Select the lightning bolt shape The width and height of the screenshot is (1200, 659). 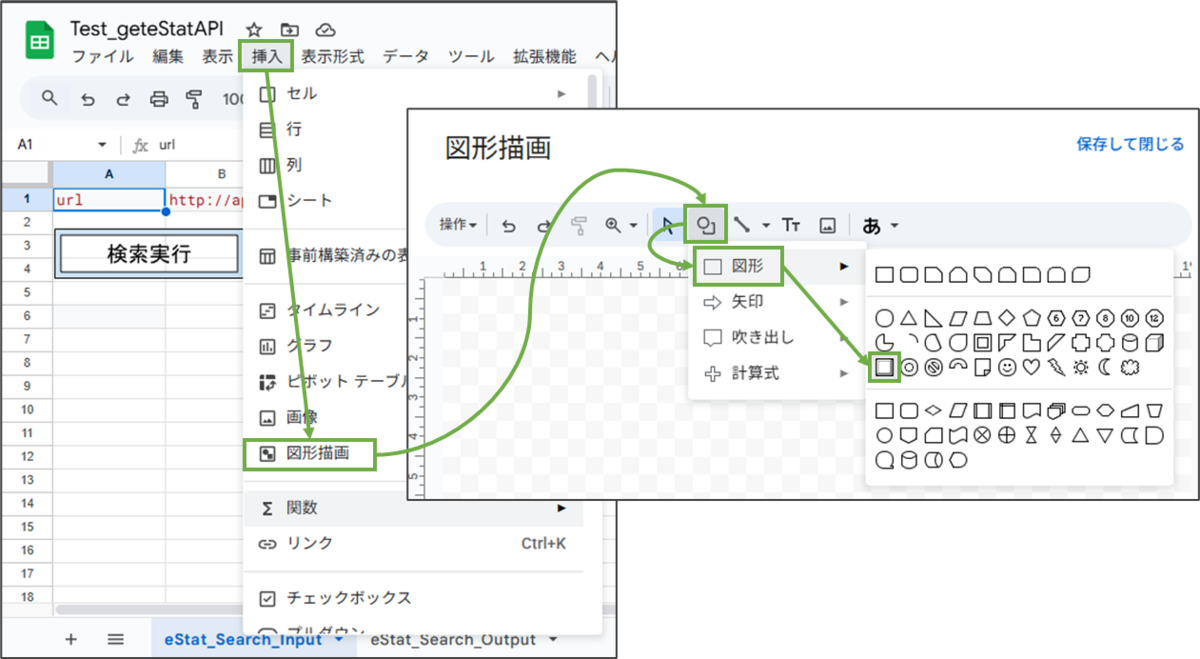pyautogui.click(x=1057, y=367)
